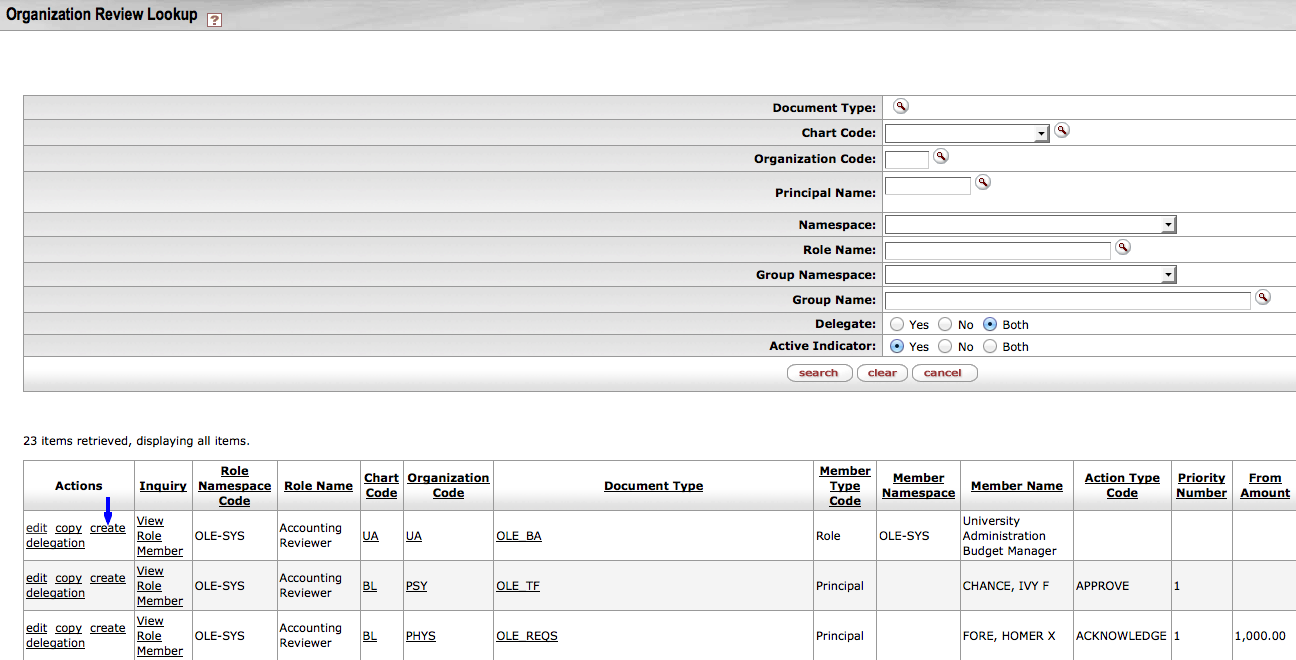Click the Principal Name lookup magnifier icon
Screen dimensions: 1296x660
[983, 182]
